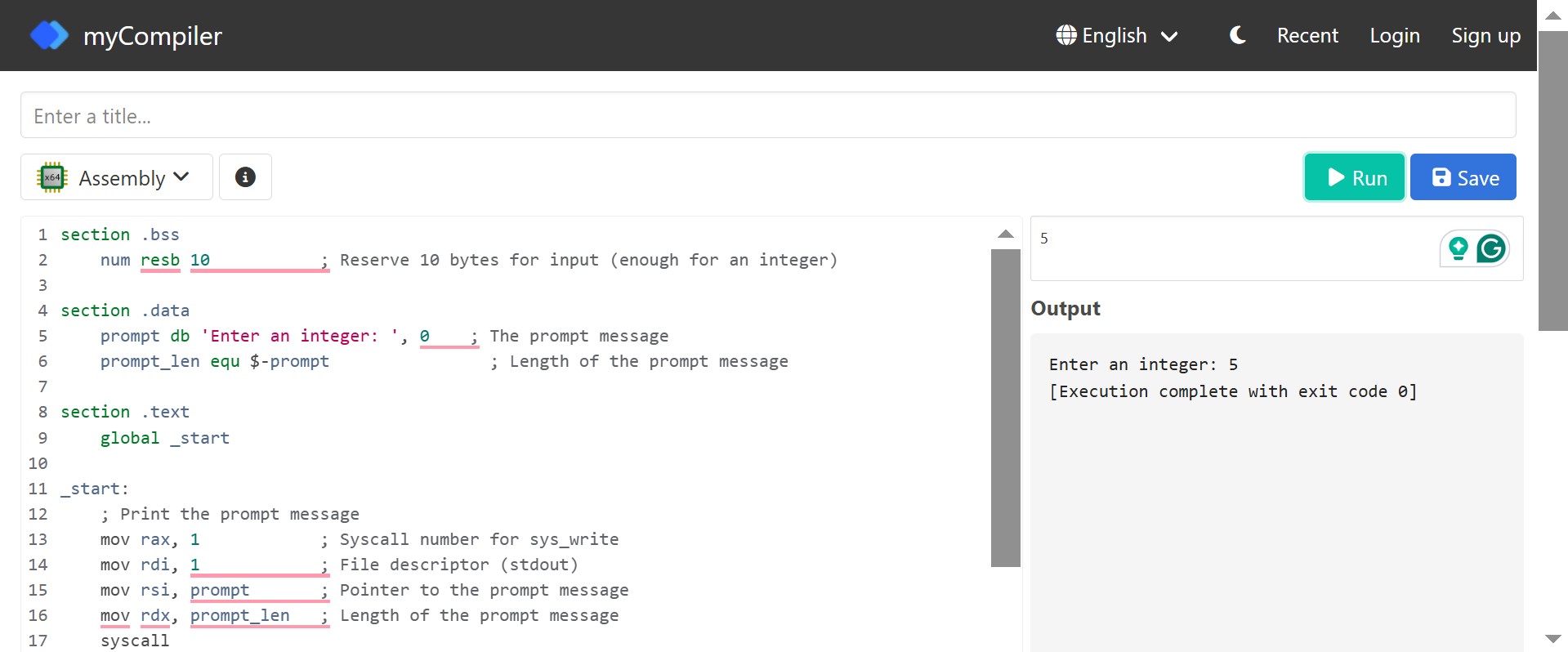Viewport: 1568px width, 652px height.
Task: Click the page scrollbar down arrow
Action: pyautogui.click(x=1553, y=638)
